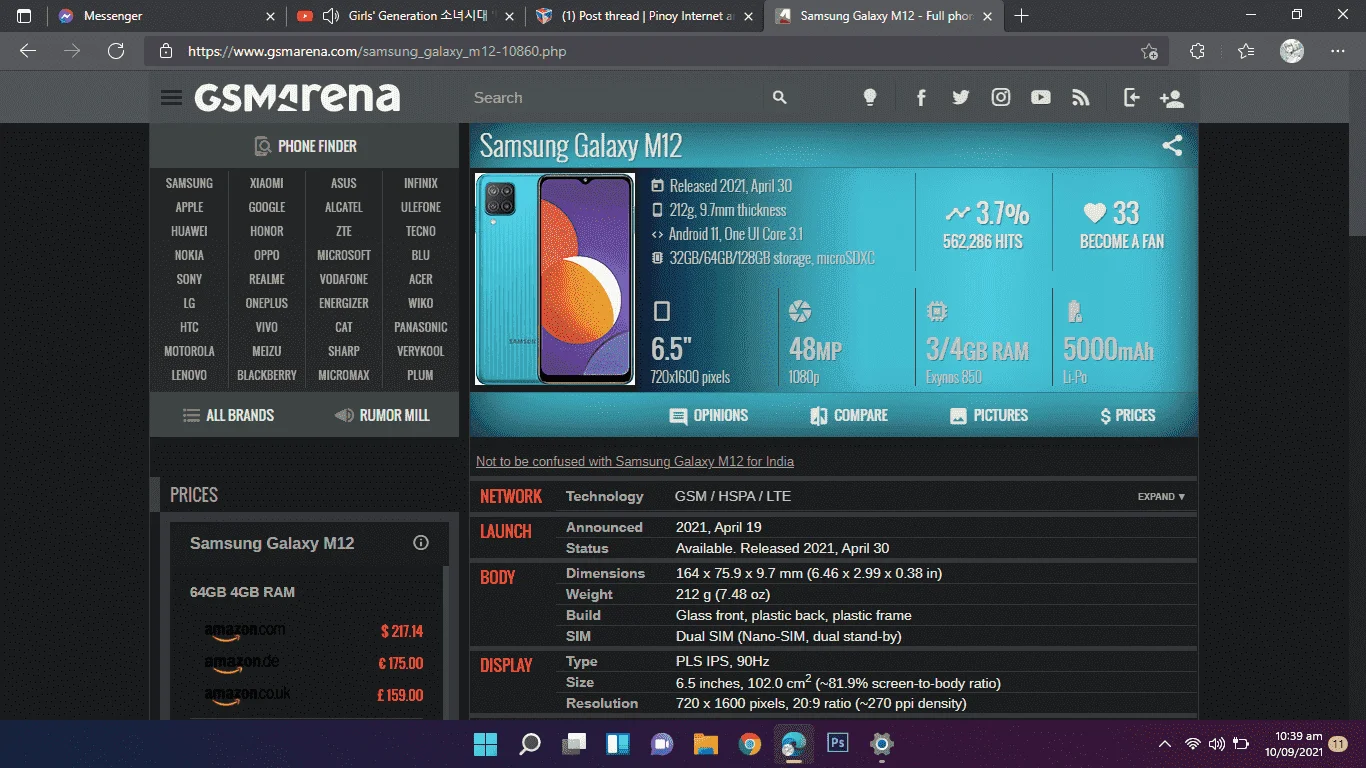Share the Samsung Galaxy M12 page
Screen dimensions: 1366x768
pos(1172,146)
